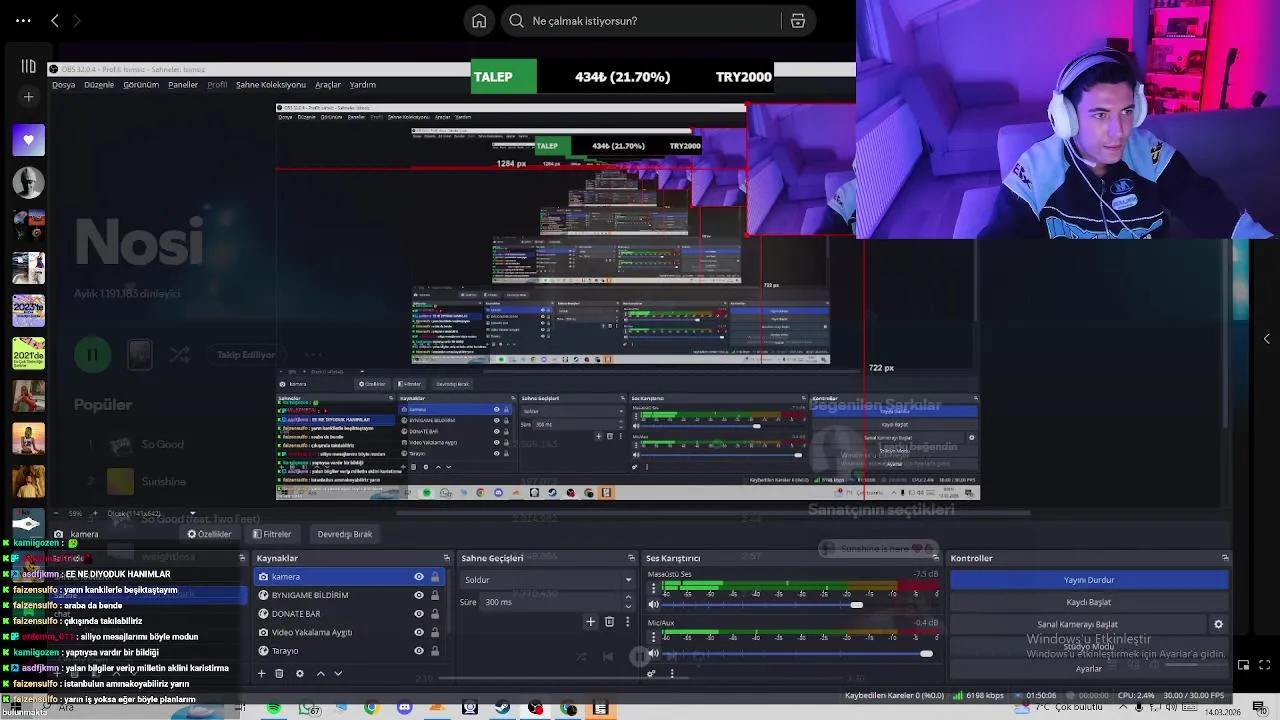1280x720 pixels.
Task: Open the Araçlar menu
Action: (x=328, y=85)
